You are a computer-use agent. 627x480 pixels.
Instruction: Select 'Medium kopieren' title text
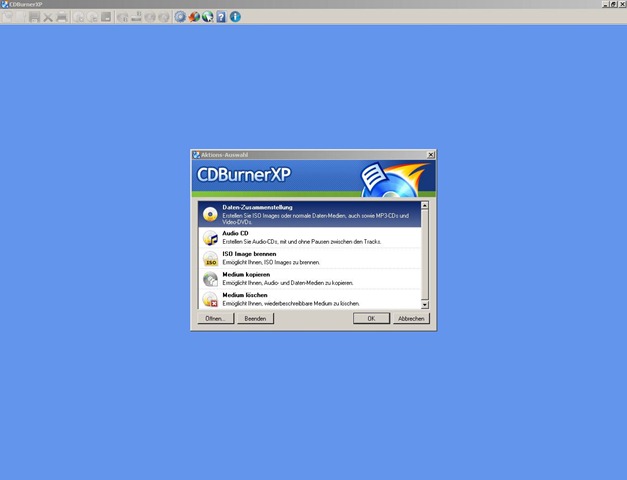click(246, 274)
